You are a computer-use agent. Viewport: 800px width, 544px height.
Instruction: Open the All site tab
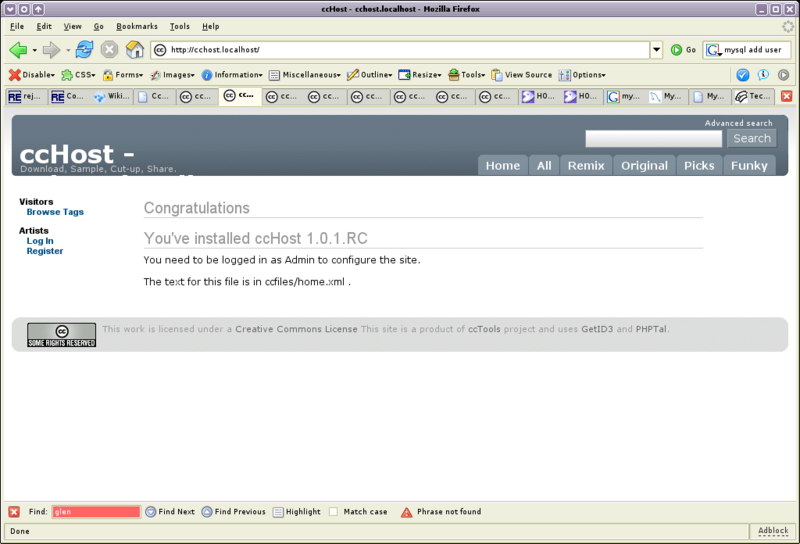pos(544,165)
